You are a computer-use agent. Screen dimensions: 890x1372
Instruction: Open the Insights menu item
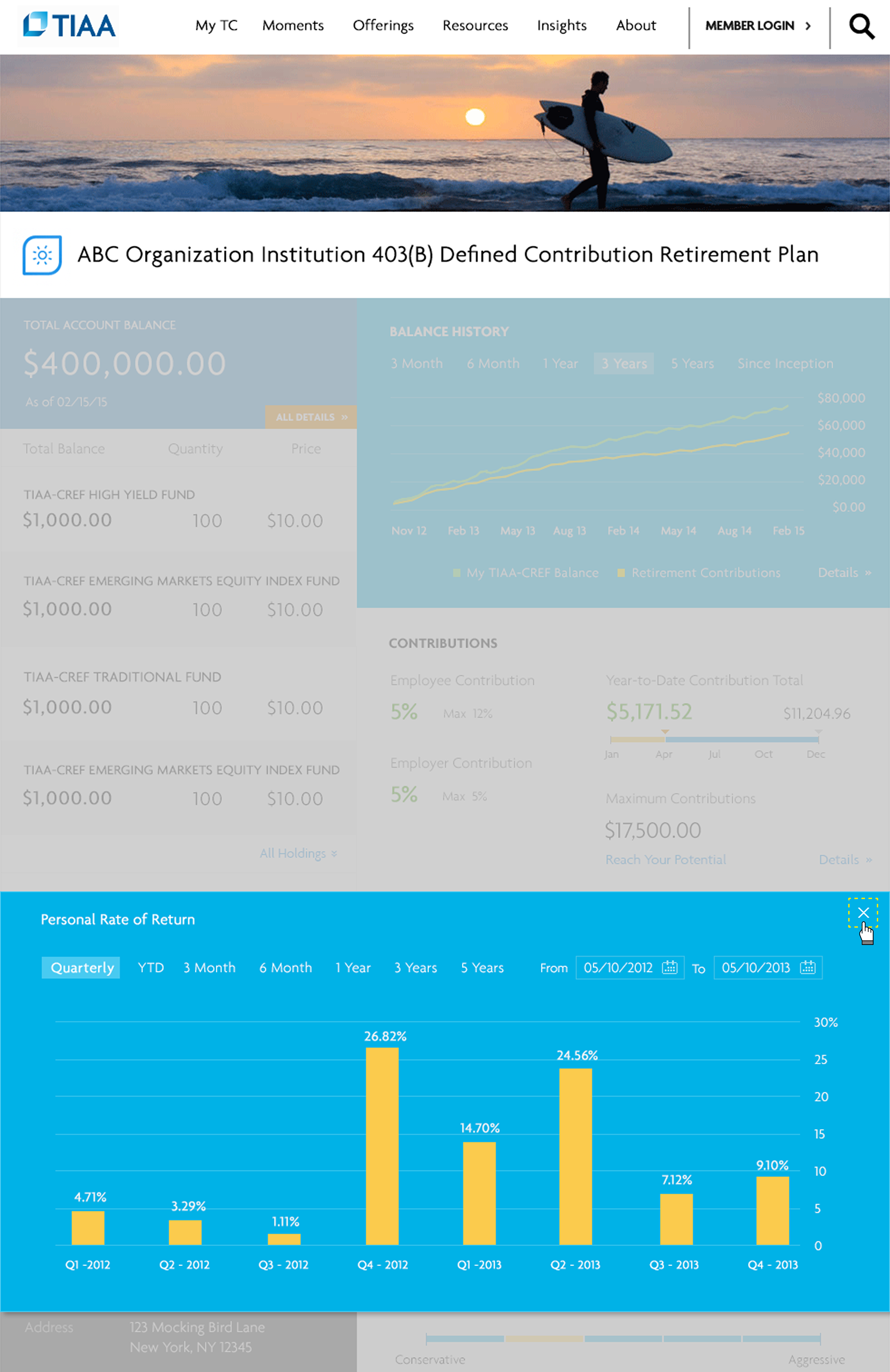(x=561, y=25)
